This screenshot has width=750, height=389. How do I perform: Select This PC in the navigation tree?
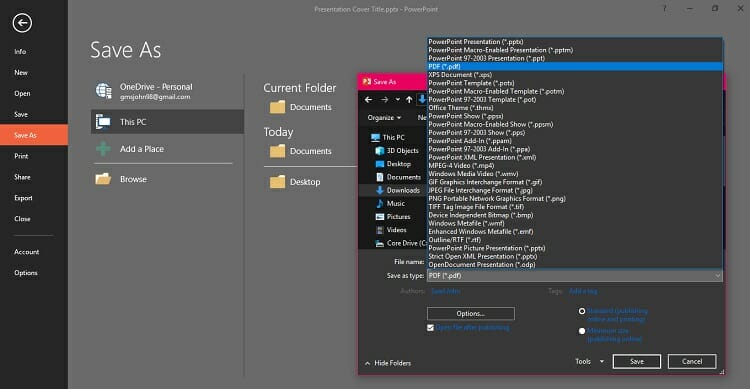point(388,137)
